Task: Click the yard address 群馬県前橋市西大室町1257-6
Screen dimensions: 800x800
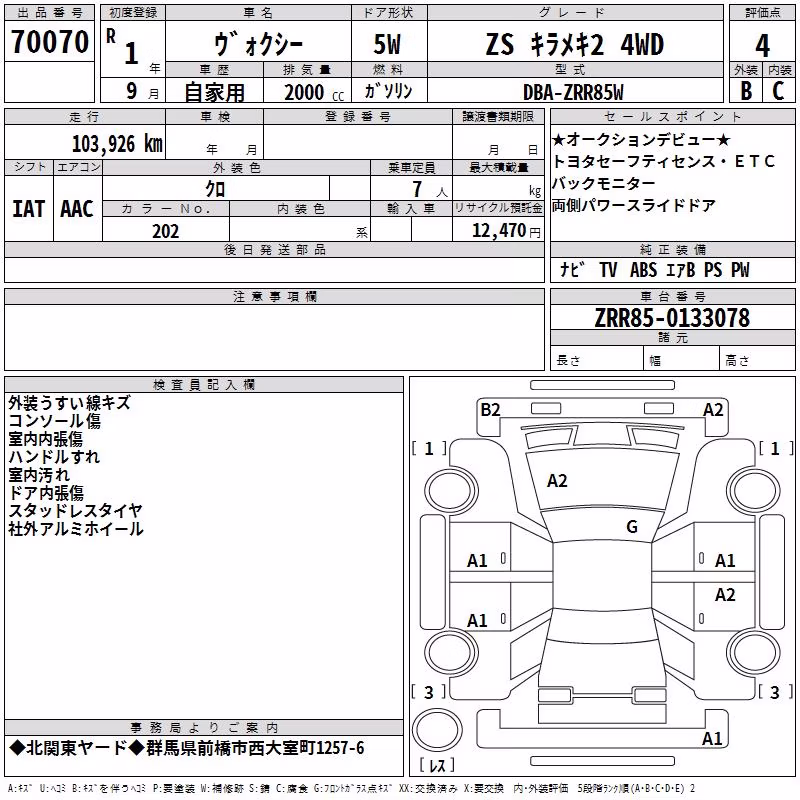Action: pos(255,748)
